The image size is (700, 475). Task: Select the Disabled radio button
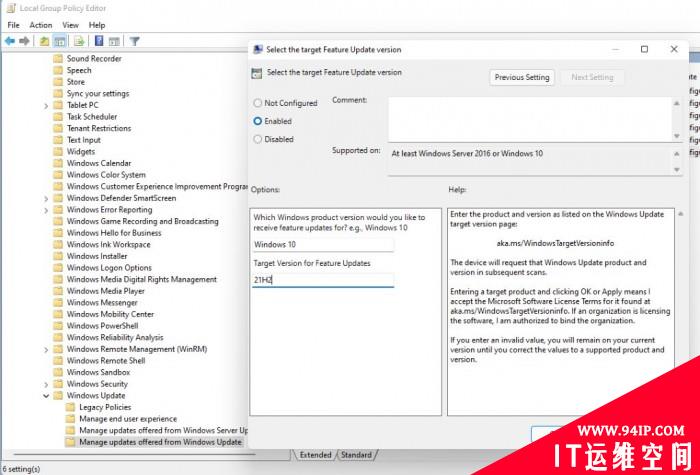click(x=258, y=139)
